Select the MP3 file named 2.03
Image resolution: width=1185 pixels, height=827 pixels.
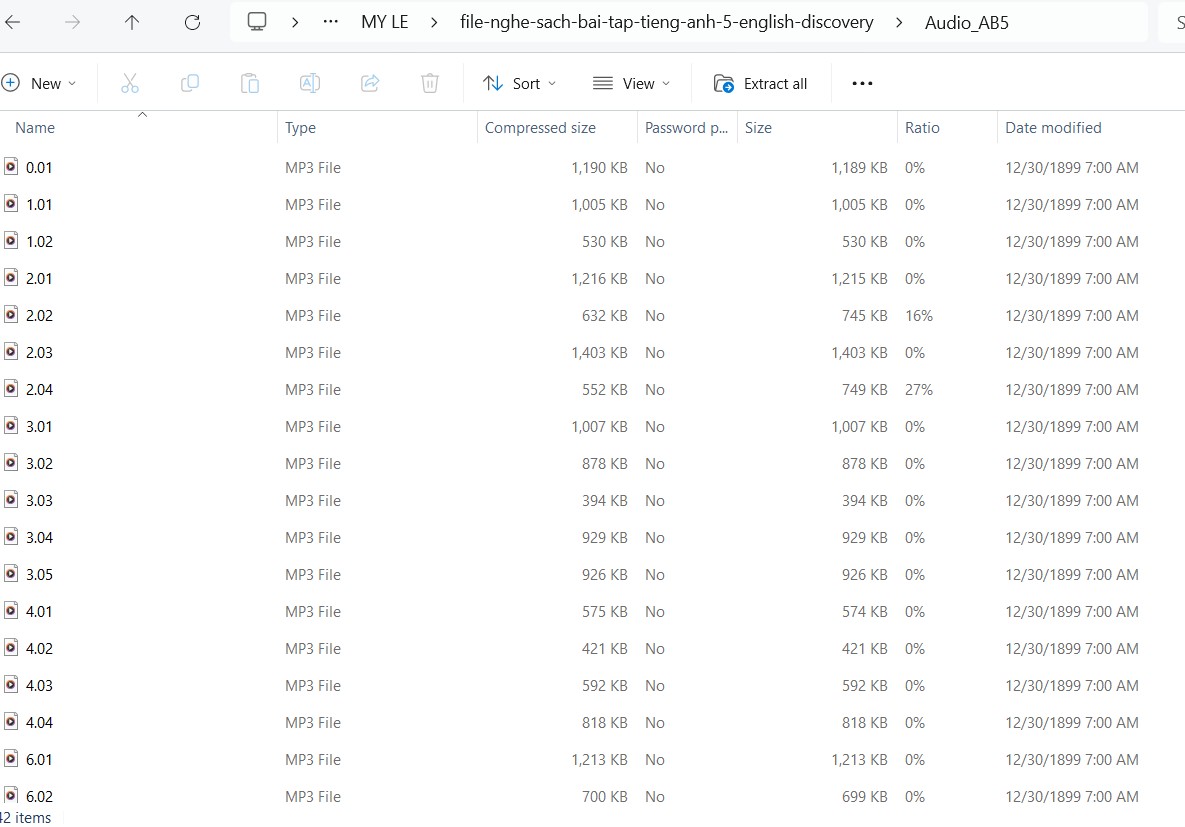pos(39,352)
